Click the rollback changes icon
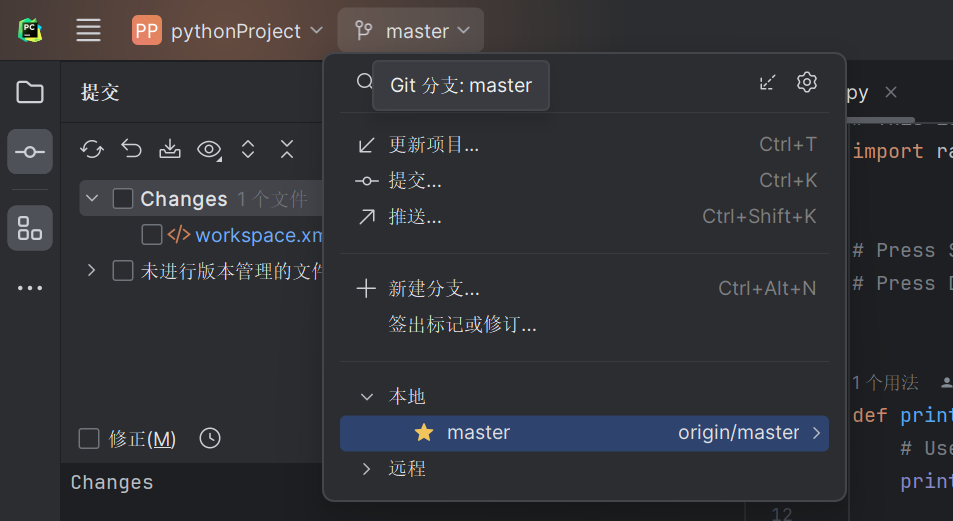This screenshot has width=953, height=521. click(x=131, y=149)
